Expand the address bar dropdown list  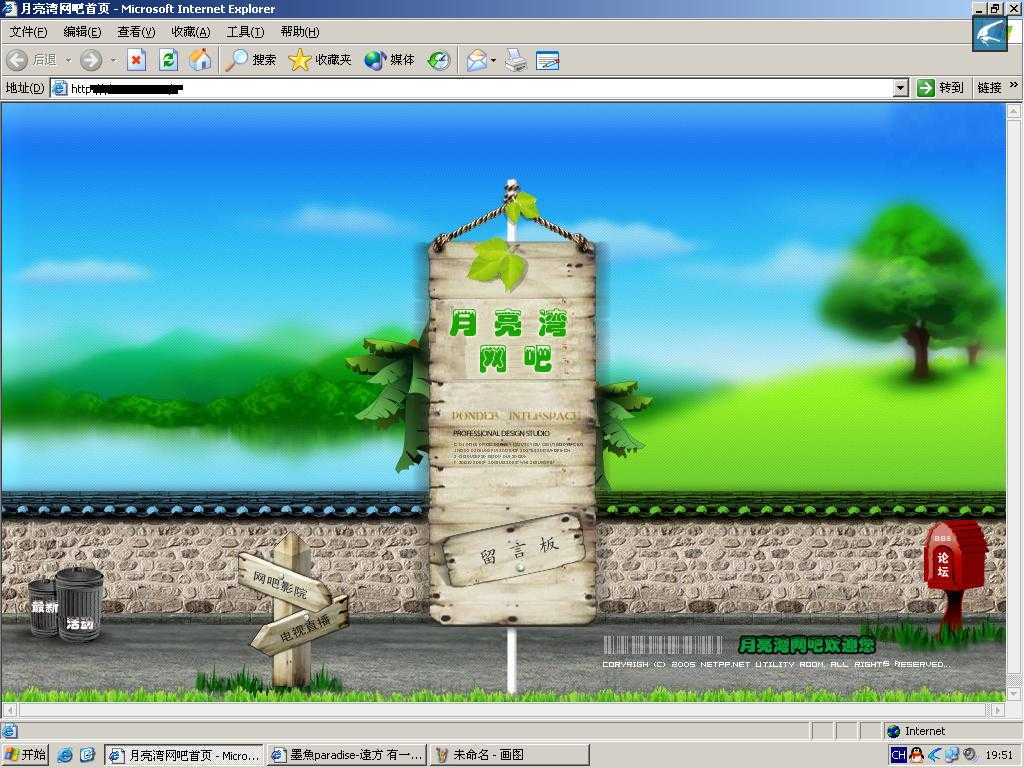point(900,88)
